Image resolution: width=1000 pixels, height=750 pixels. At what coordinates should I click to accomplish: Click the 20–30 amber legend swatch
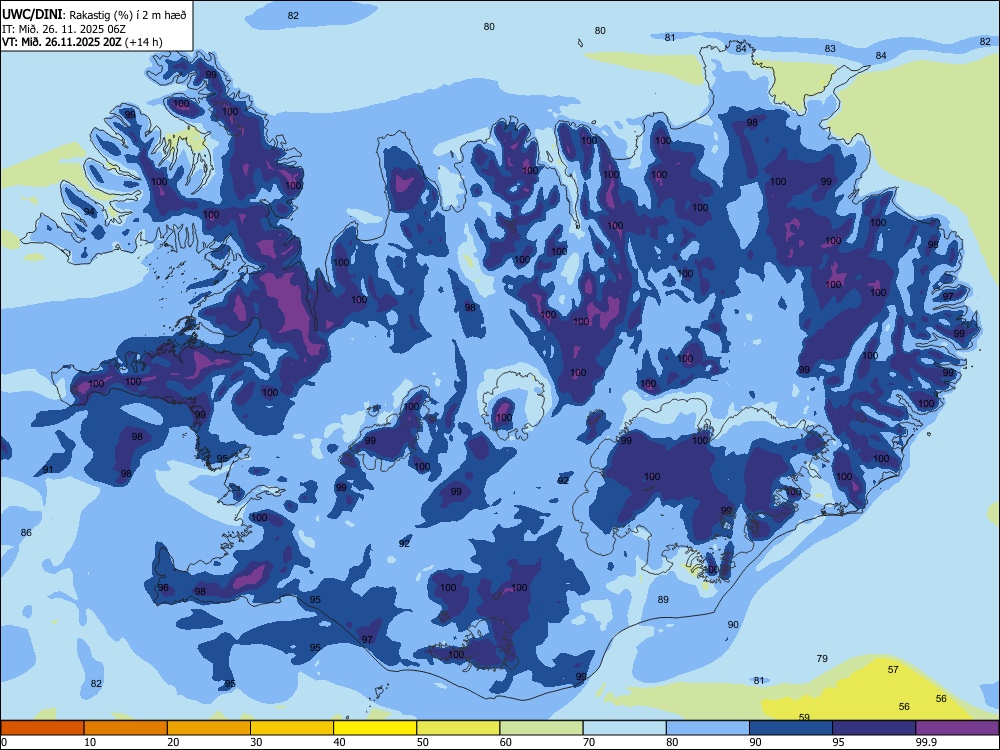(209, 728)
